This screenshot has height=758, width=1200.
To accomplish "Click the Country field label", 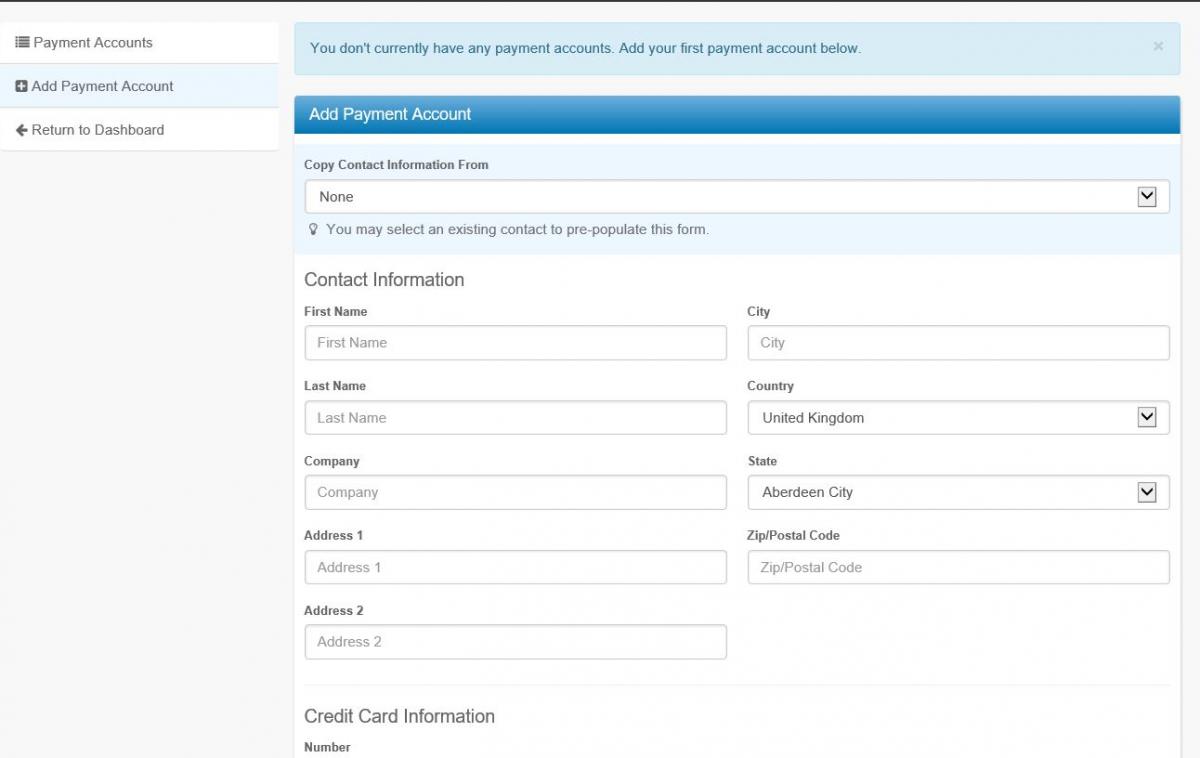I will coord(770,386).
